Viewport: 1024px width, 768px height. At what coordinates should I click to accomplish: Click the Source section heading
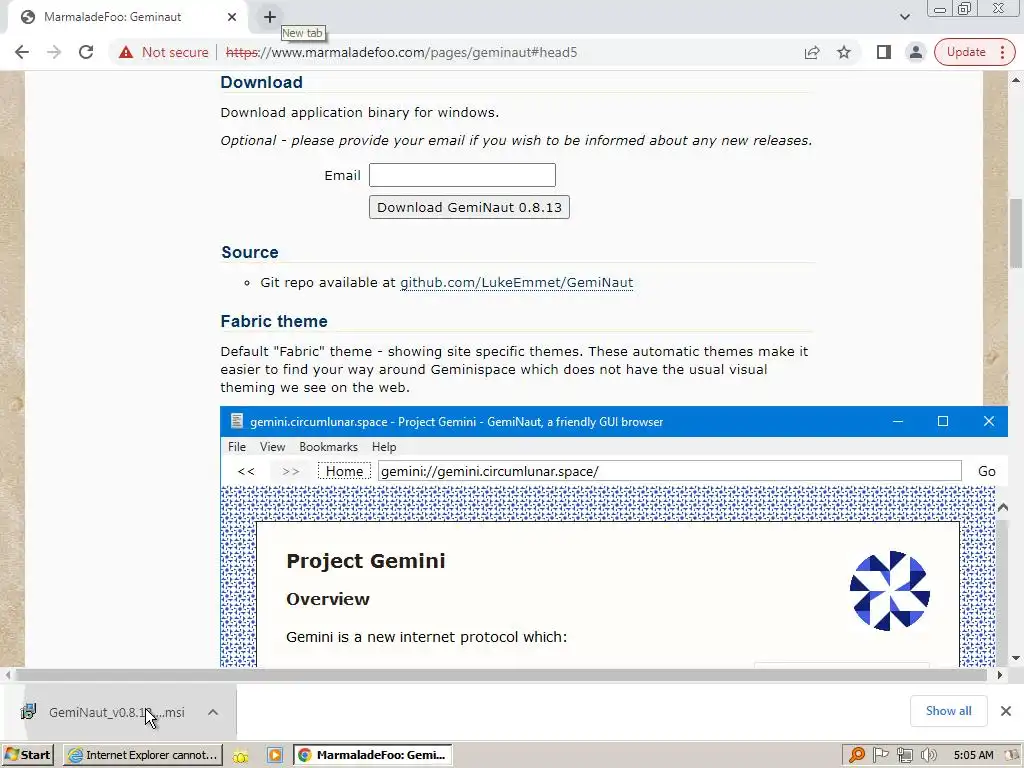249,252
